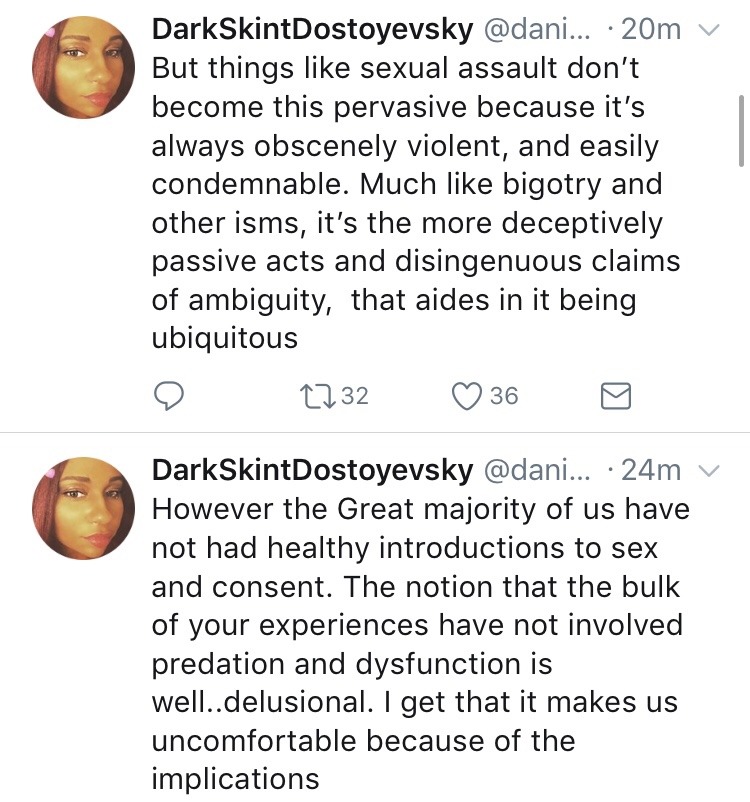
Task: Tap the avatar beside the 24m tweet
Action: click(x=83, y=508)
